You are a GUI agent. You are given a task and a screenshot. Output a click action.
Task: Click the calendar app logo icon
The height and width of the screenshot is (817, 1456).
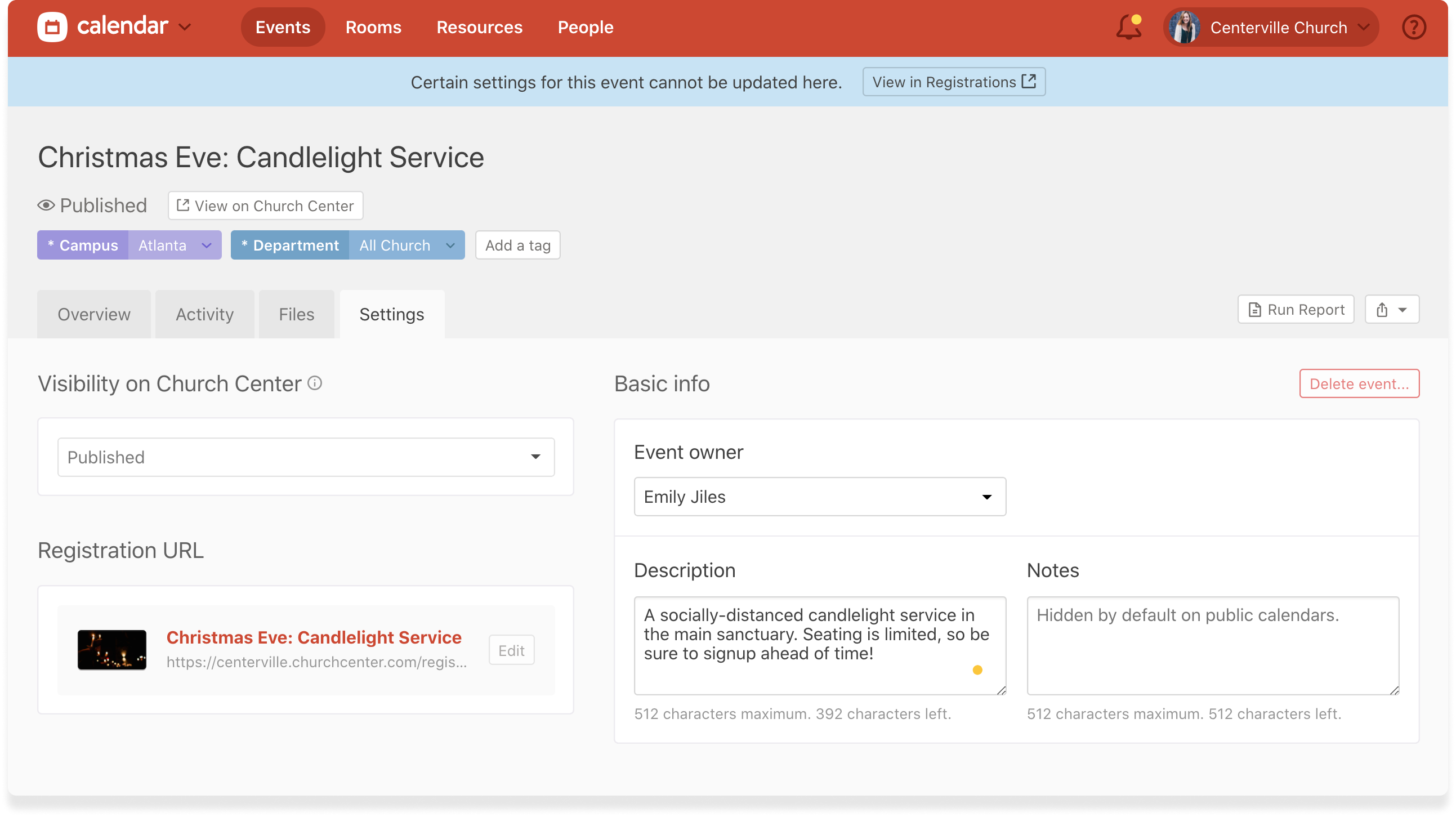click(x=52, y=27)
